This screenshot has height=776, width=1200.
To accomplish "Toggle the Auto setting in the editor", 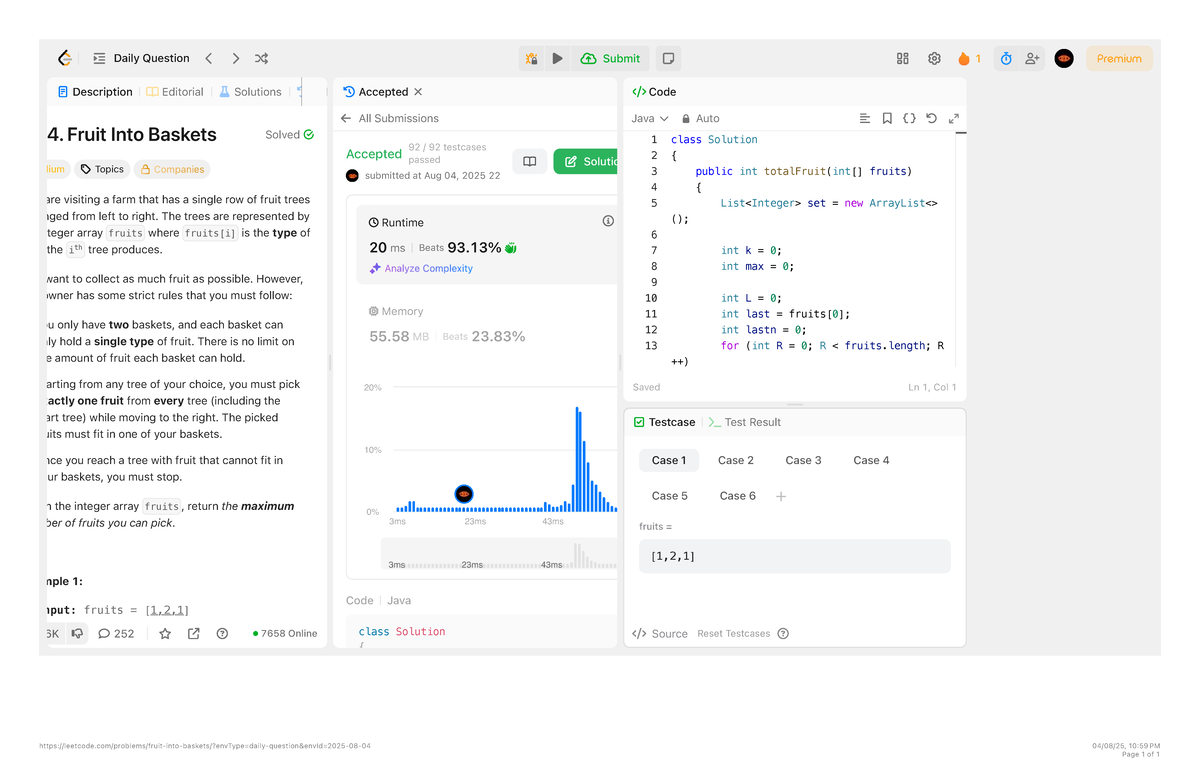I will (x=700, y=118).
